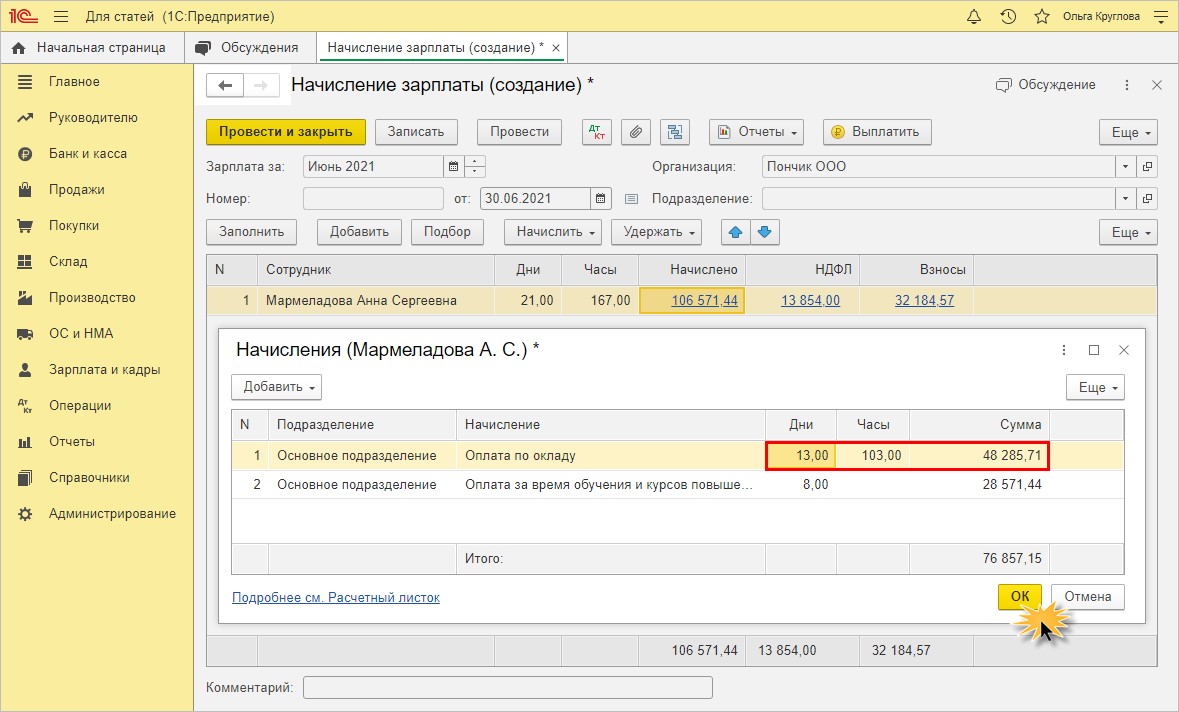Open service settings menu beside Ольга Круглова
The height and width of the screenshot is (712, 1179).
pyautogui.click(x=1161, y=16)
